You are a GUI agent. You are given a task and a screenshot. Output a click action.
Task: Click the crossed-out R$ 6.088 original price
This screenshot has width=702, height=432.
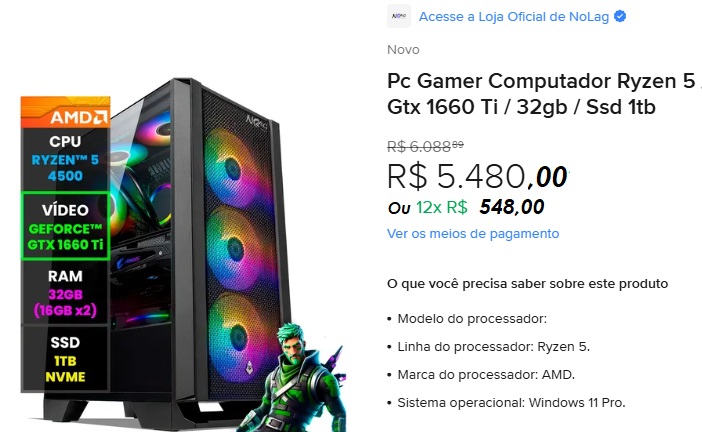[x=425, y=146]
